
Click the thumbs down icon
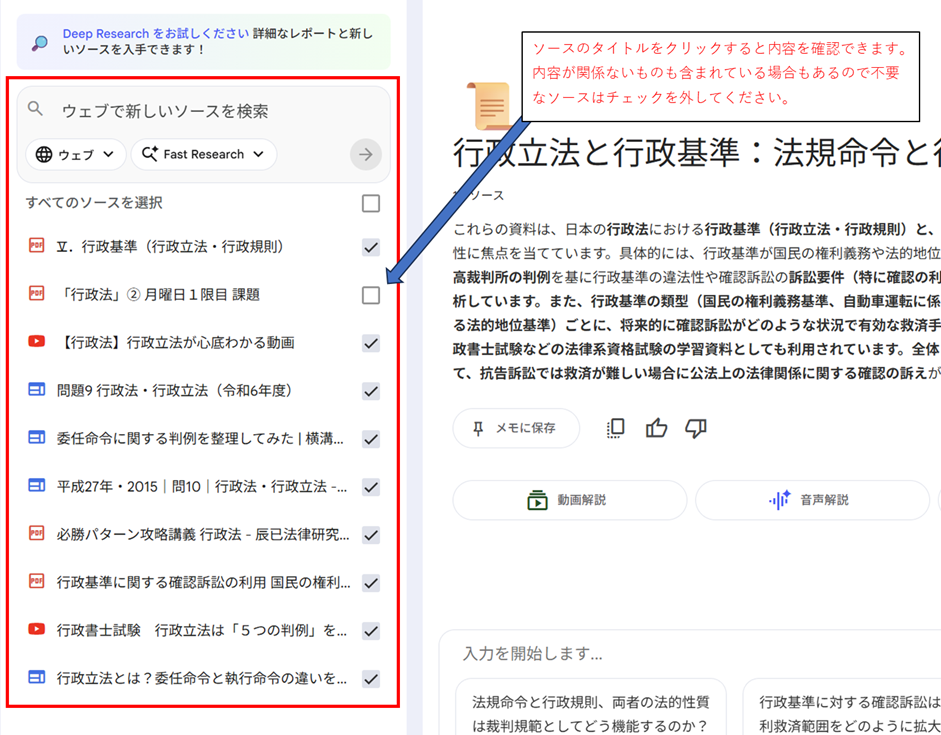pos(696,428)
